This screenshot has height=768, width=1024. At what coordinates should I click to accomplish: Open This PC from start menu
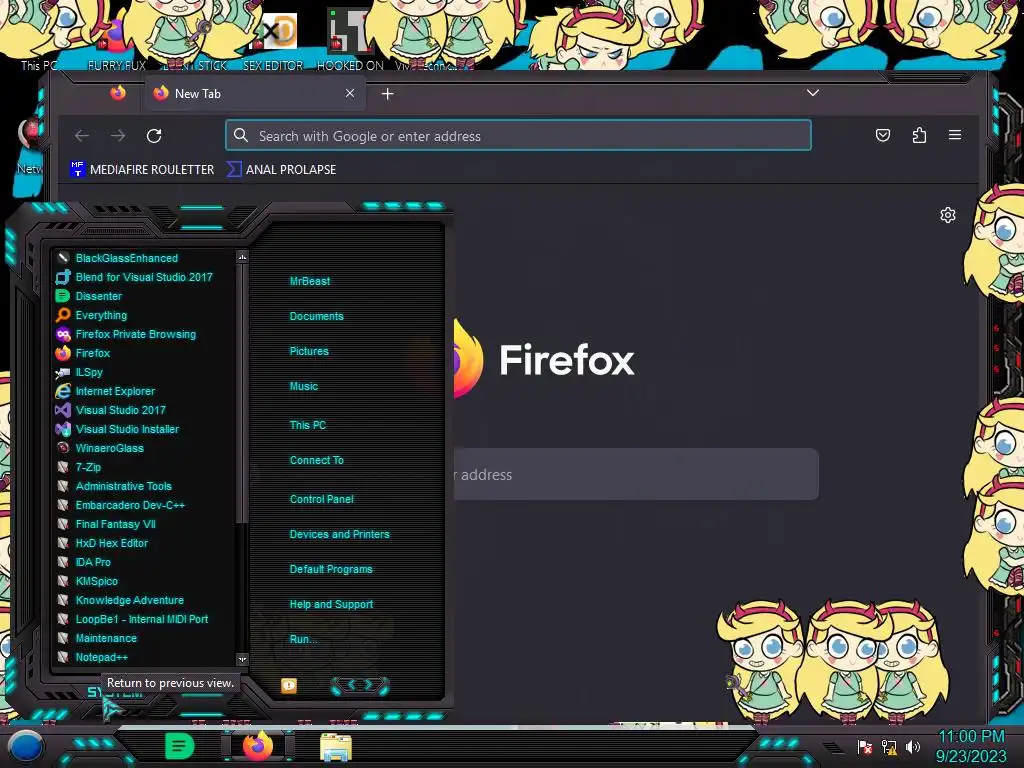(x=308, y=425)
